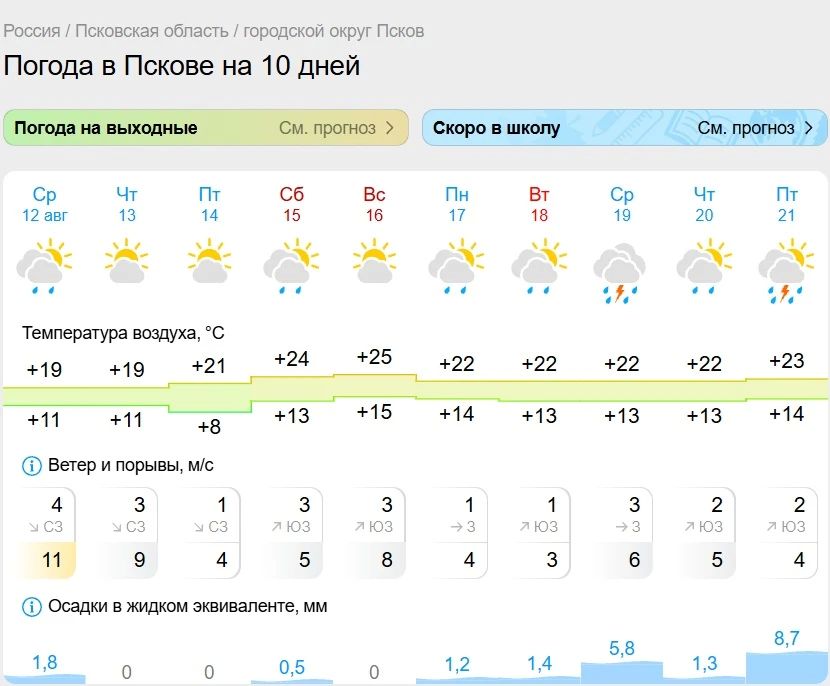The image size is (830, 686).
Task: Switch to the Вт 18 day column
Action: [539, 204]
